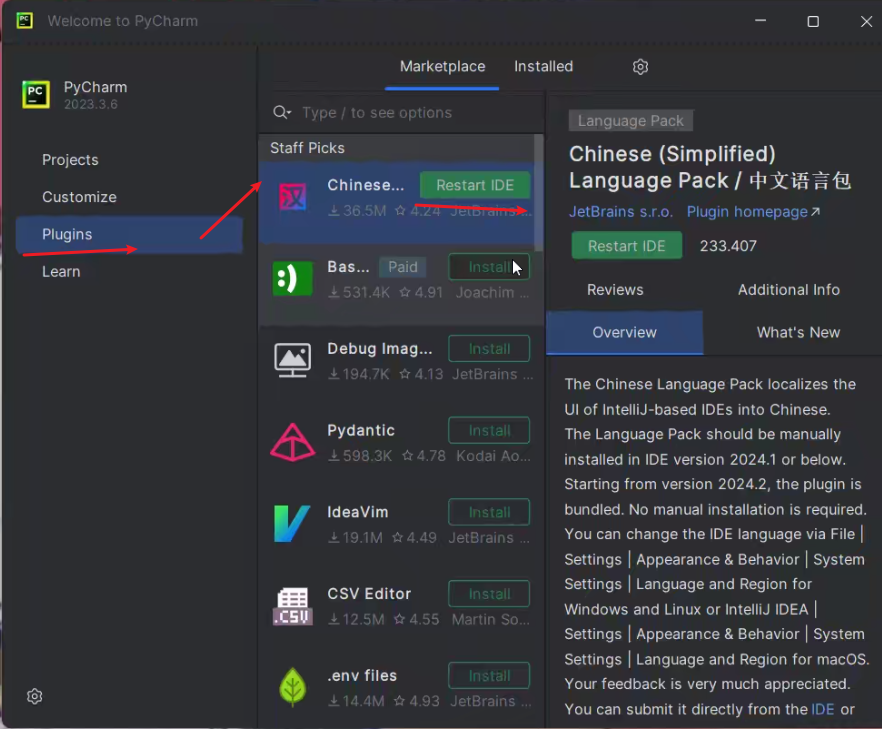Click the PyCharm 2023.3.6 version label

[91, 104]
